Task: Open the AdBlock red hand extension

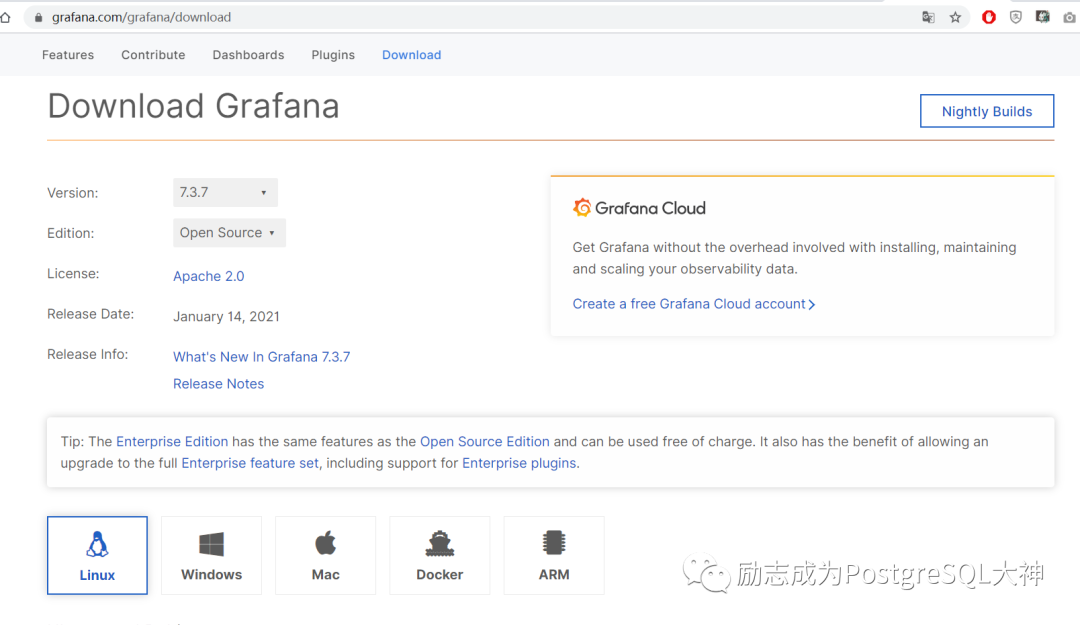Action: (x=989, y=17)
